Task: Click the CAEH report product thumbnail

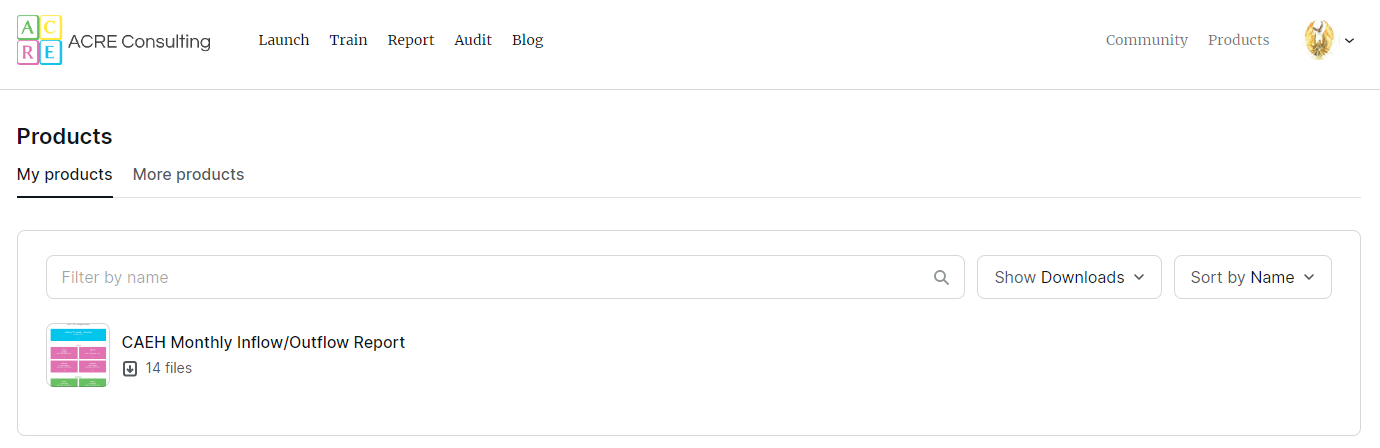Action: (78, 355)
